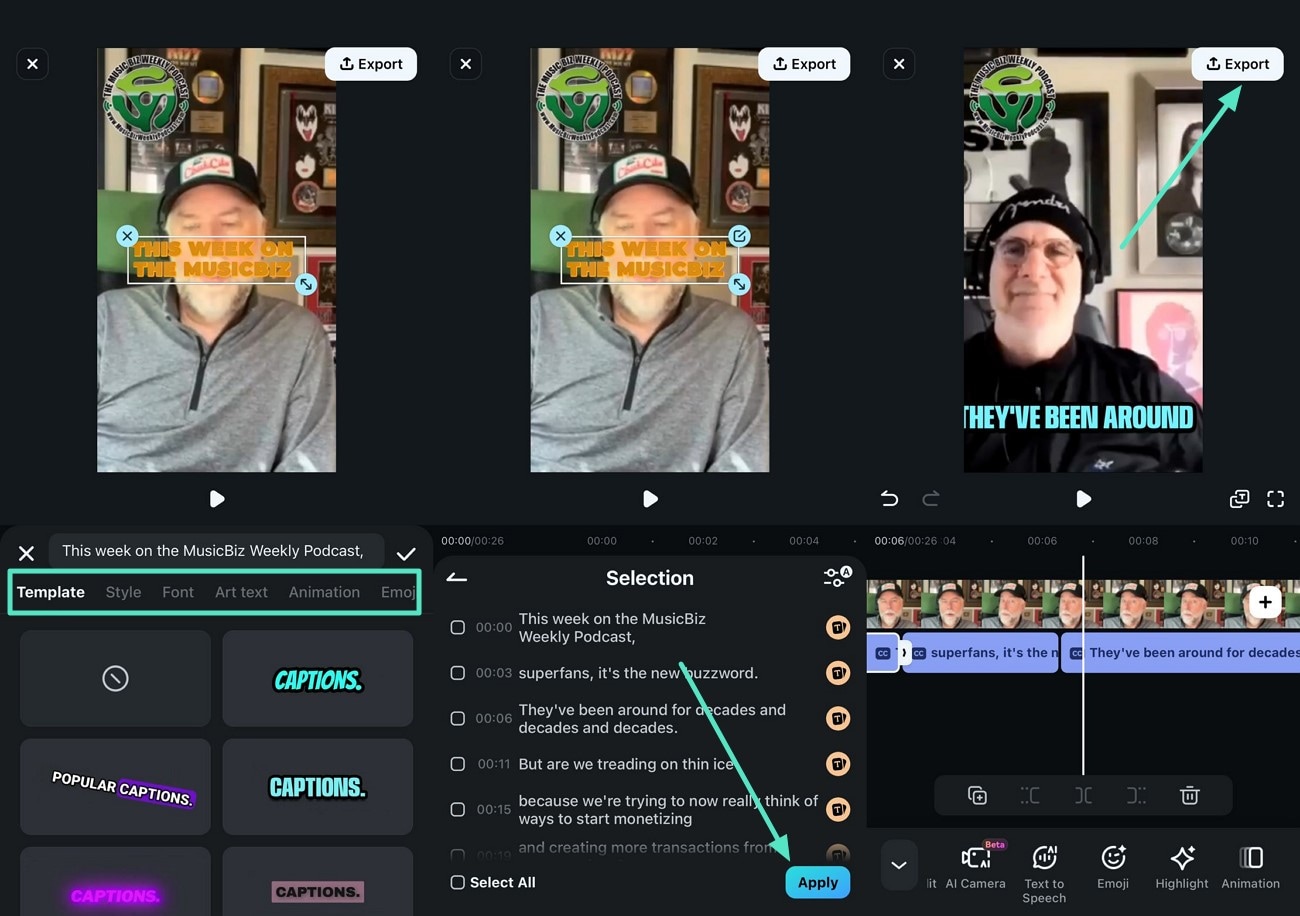
Task: Click the trim-left split icon
Action: (1030, 796)
